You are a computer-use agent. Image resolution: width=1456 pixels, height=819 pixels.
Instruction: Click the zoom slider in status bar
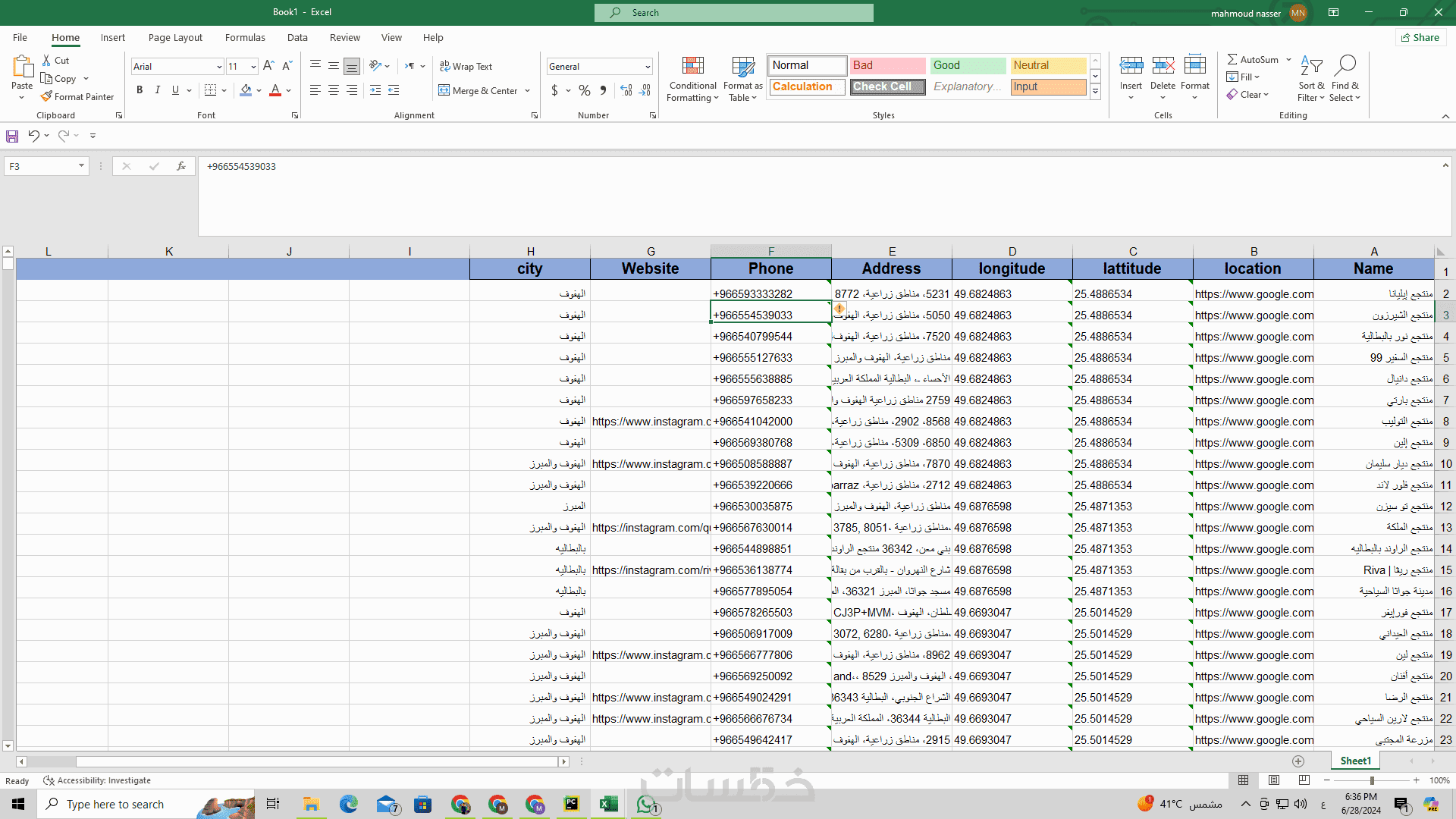[x=1371, y=780]
